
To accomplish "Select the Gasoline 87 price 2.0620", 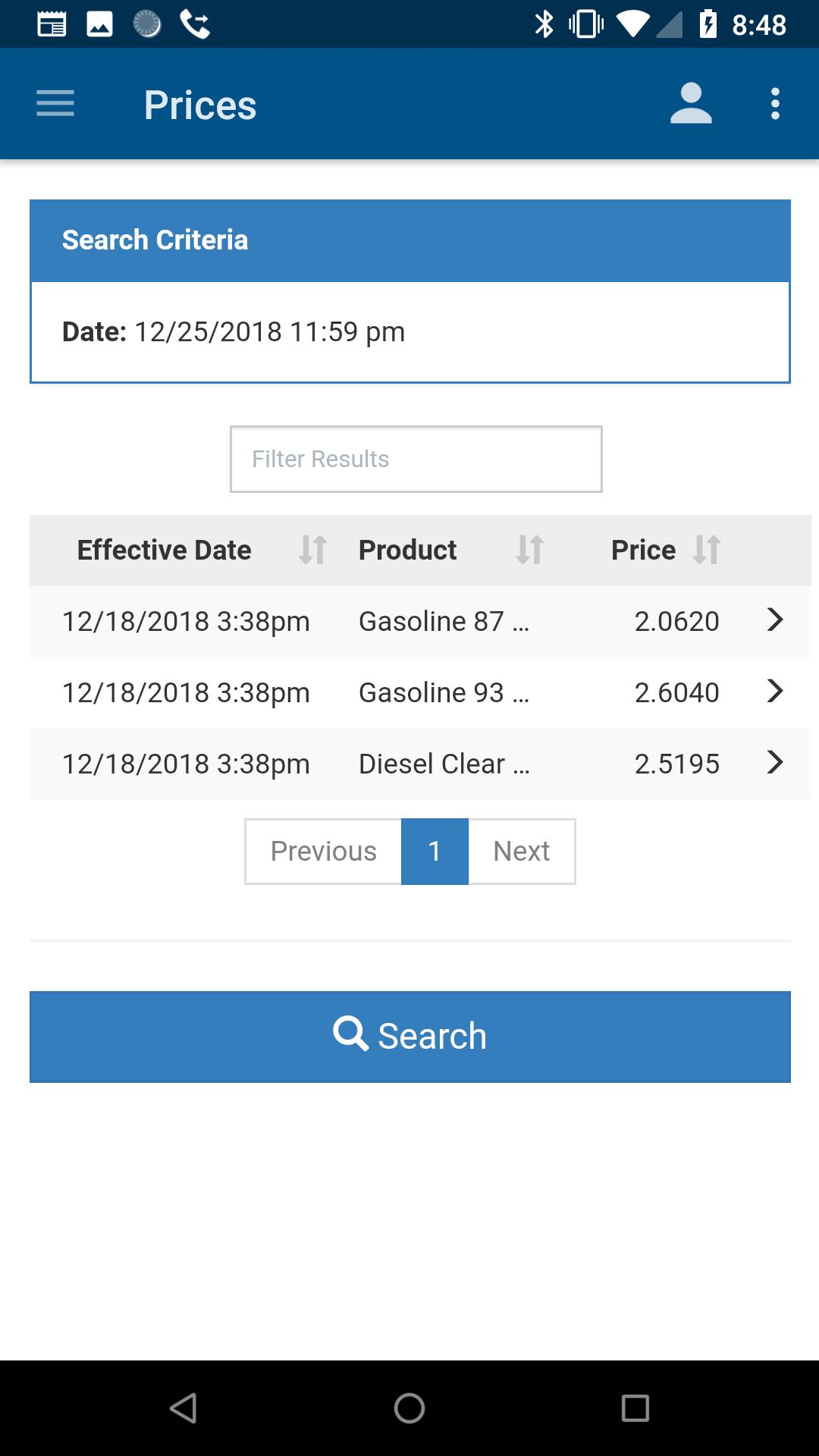I will click(x=676, y=621).
